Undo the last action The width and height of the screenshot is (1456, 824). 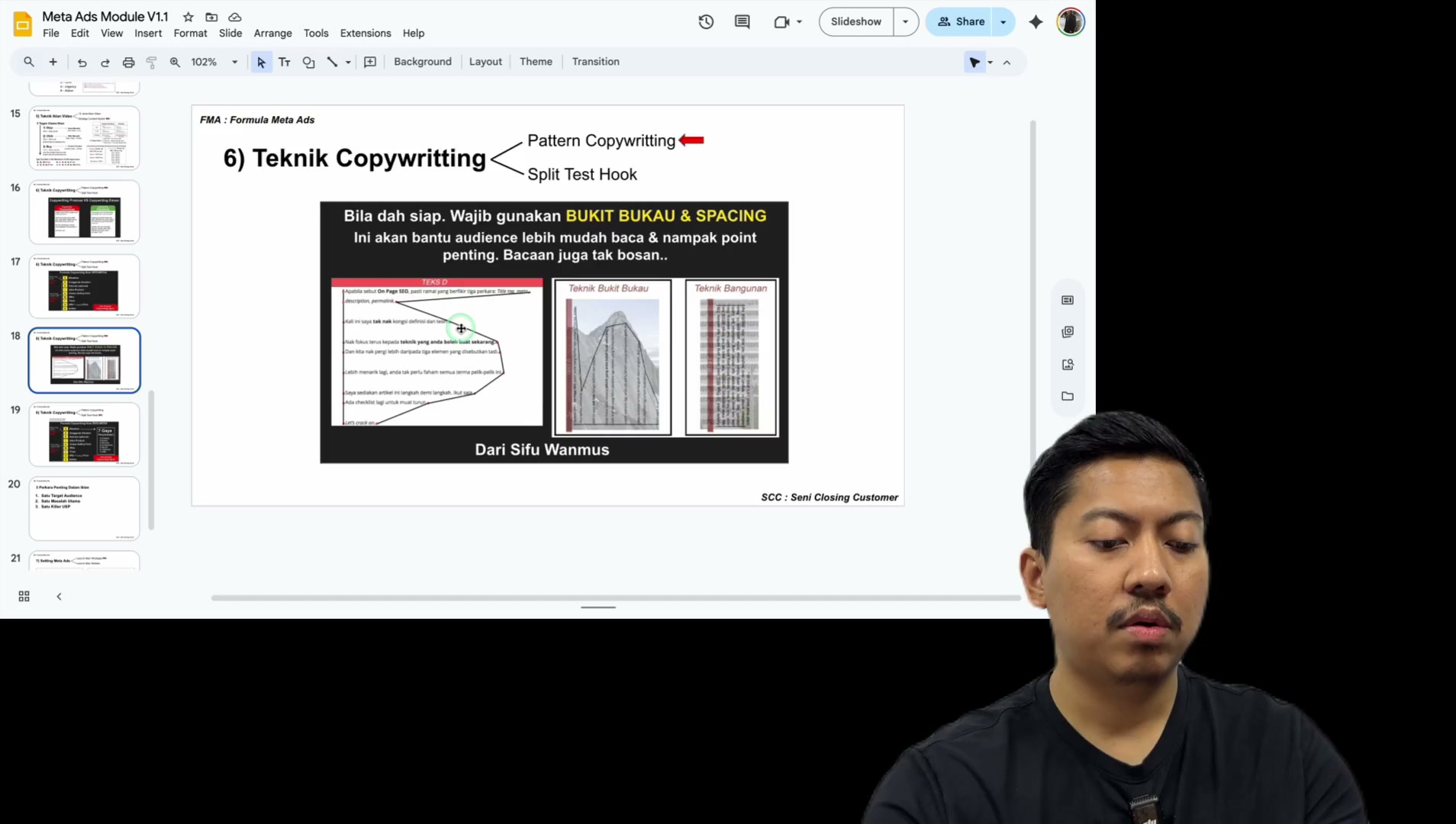pyautogui.click(x=82, y=63)
